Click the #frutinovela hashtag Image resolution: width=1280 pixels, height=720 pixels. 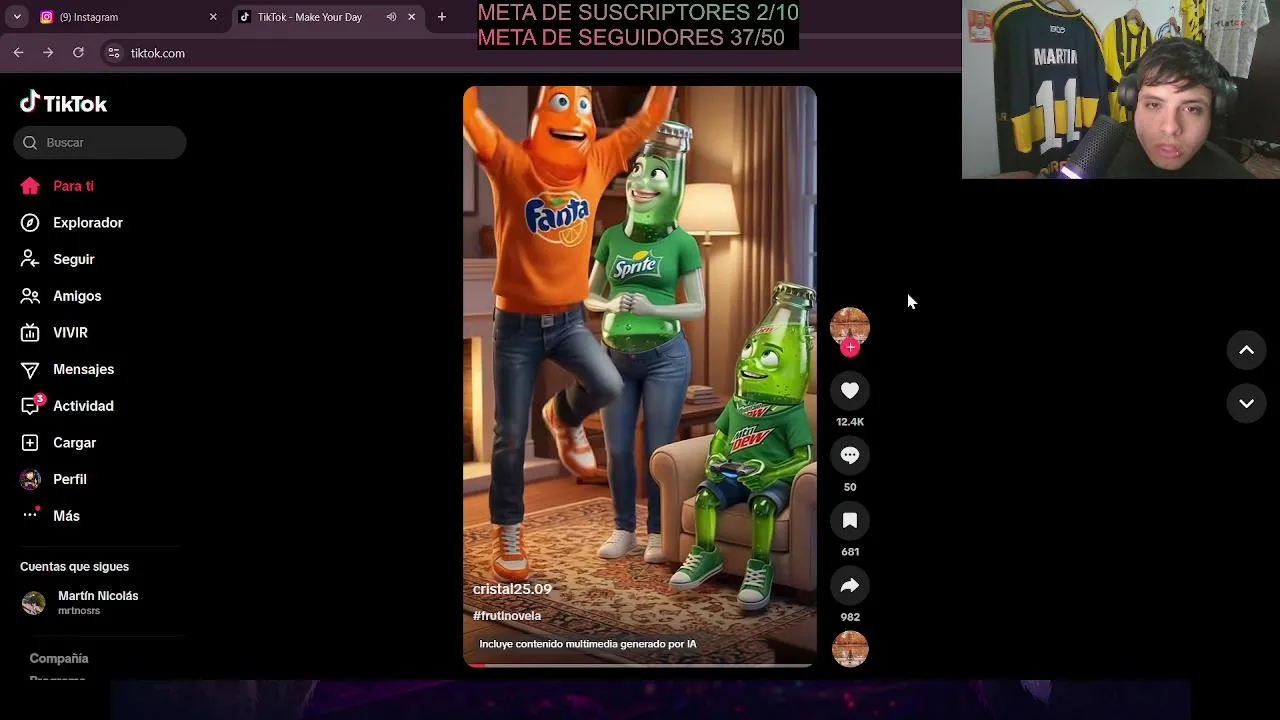pyautogui.click(x=507, y=616)
